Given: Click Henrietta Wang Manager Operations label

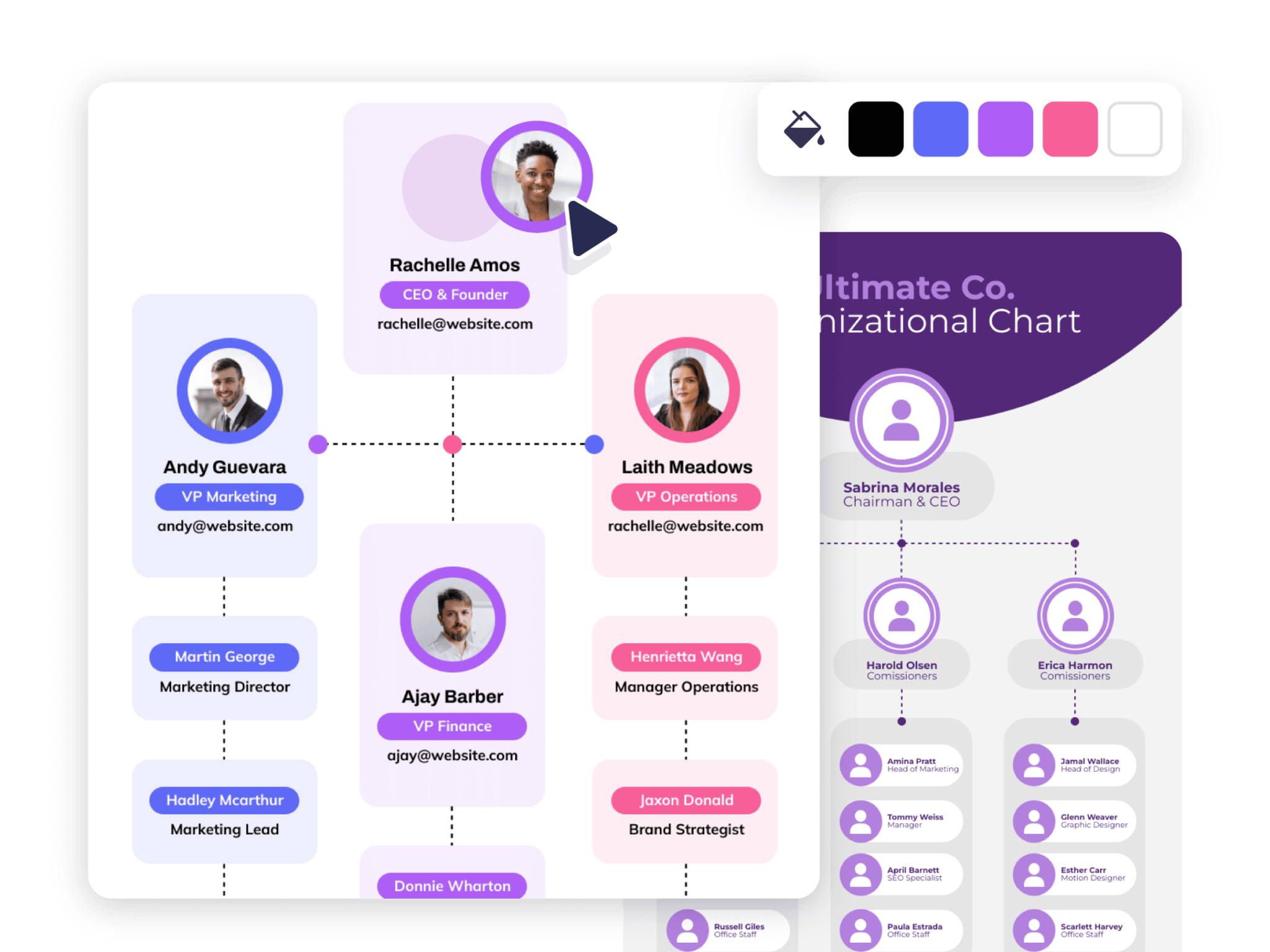Looking at the screenshot, I should pyautogui.click(x=685, y=656).
